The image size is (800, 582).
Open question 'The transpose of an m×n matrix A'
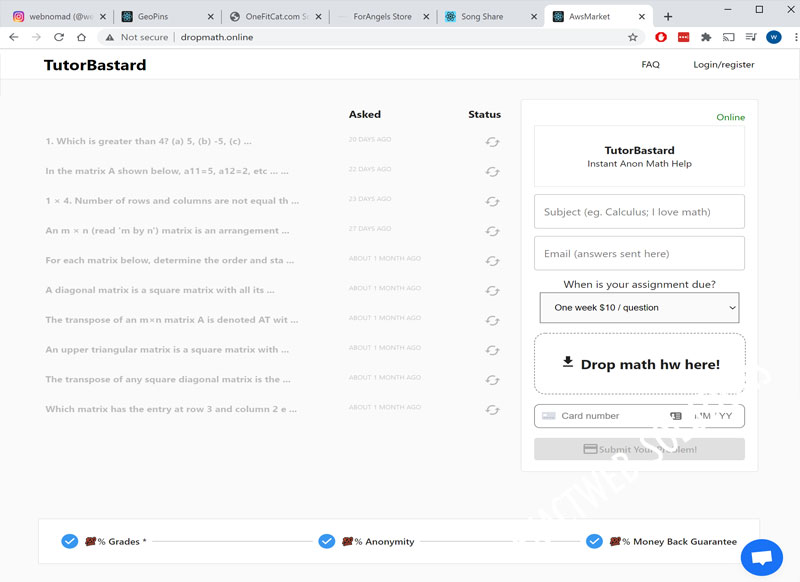click(172, 320)
